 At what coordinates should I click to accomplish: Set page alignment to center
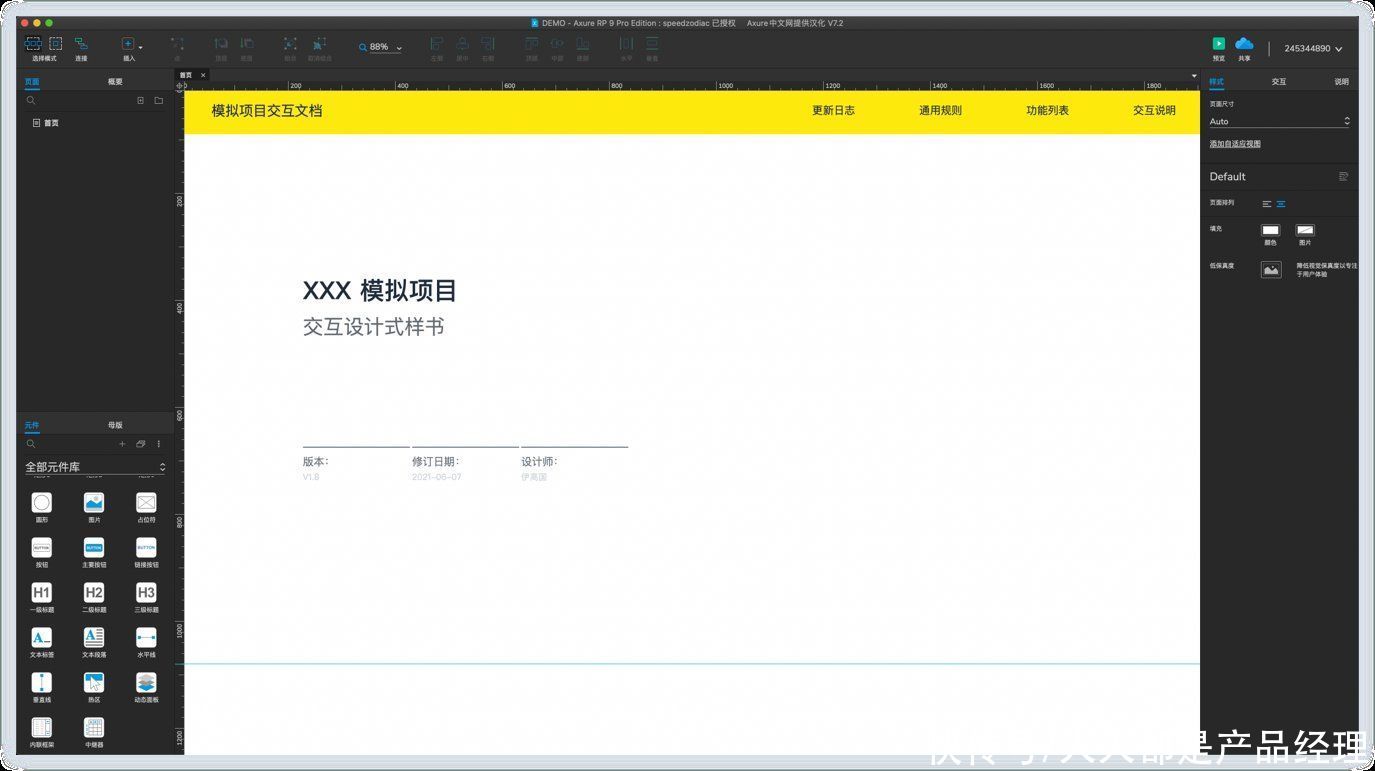click(x=1281, y=204)
